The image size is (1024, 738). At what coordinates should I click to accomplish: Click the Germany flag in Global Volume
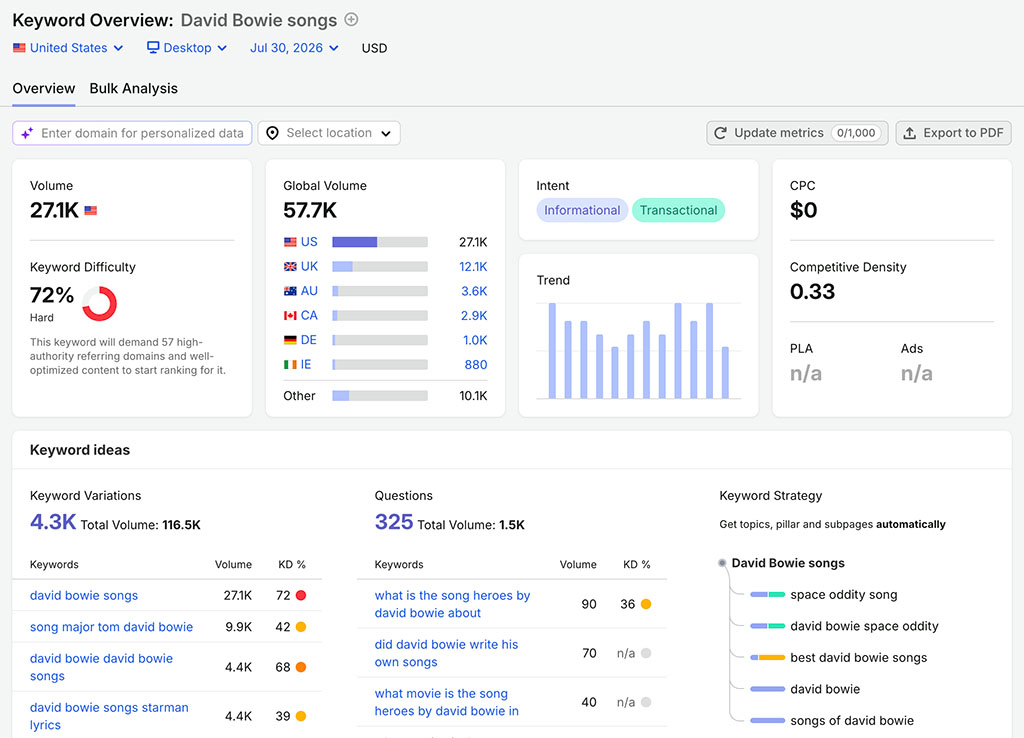[290, 340]
